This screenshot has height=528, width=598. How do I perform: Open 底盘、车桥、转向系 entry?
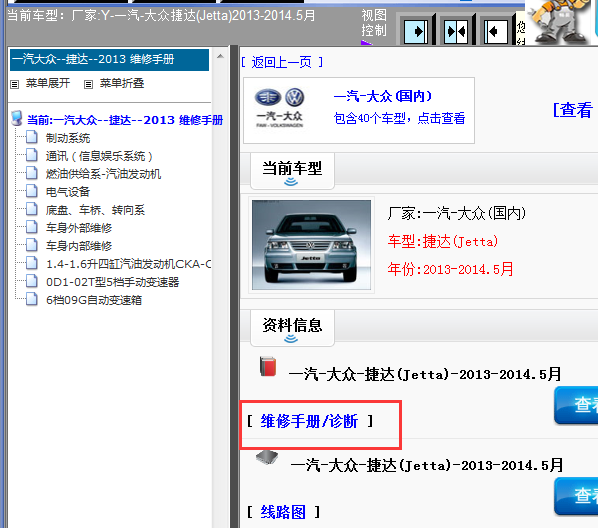[95, 210]
